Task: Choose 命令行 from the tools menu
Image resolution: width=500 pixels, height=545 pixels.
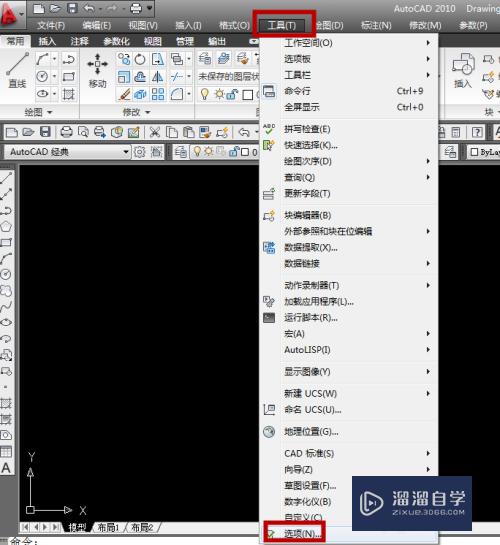Action: pos(349,91)
